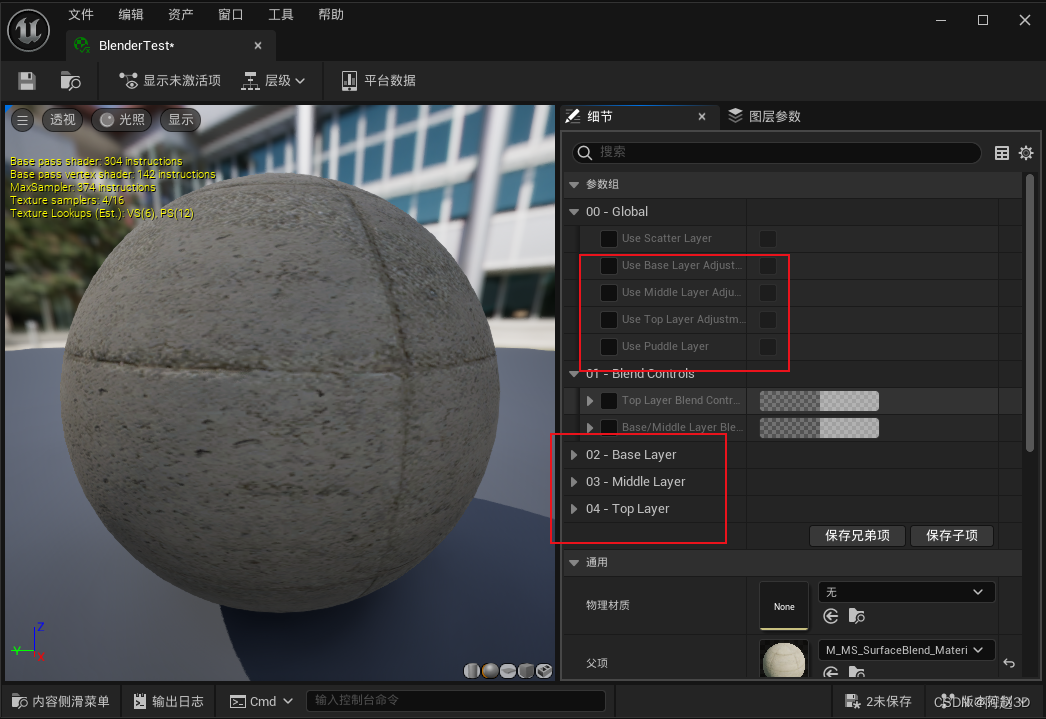Close the BlenderTest tab
1046x719 pixels.
tap(258, 45)
